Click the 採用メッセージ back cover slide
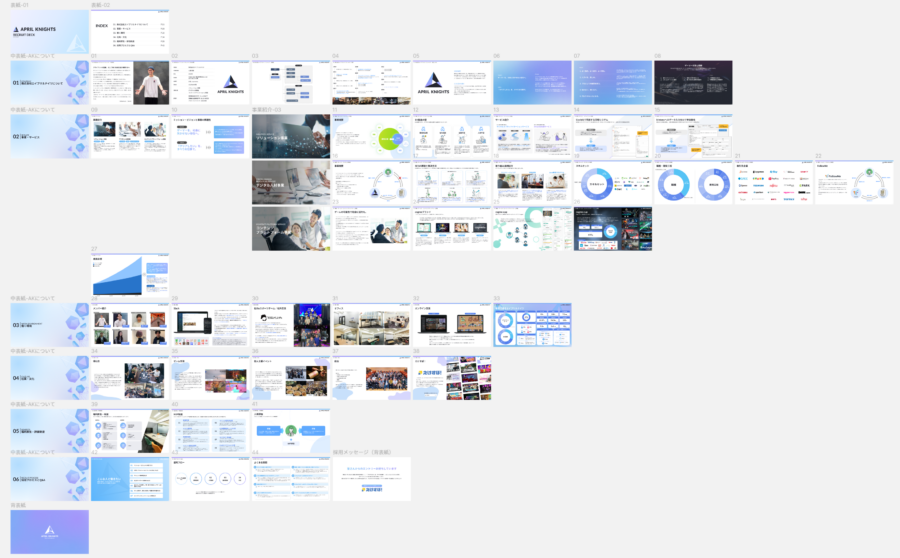900x558 pixels. click(x=371, y=479)
